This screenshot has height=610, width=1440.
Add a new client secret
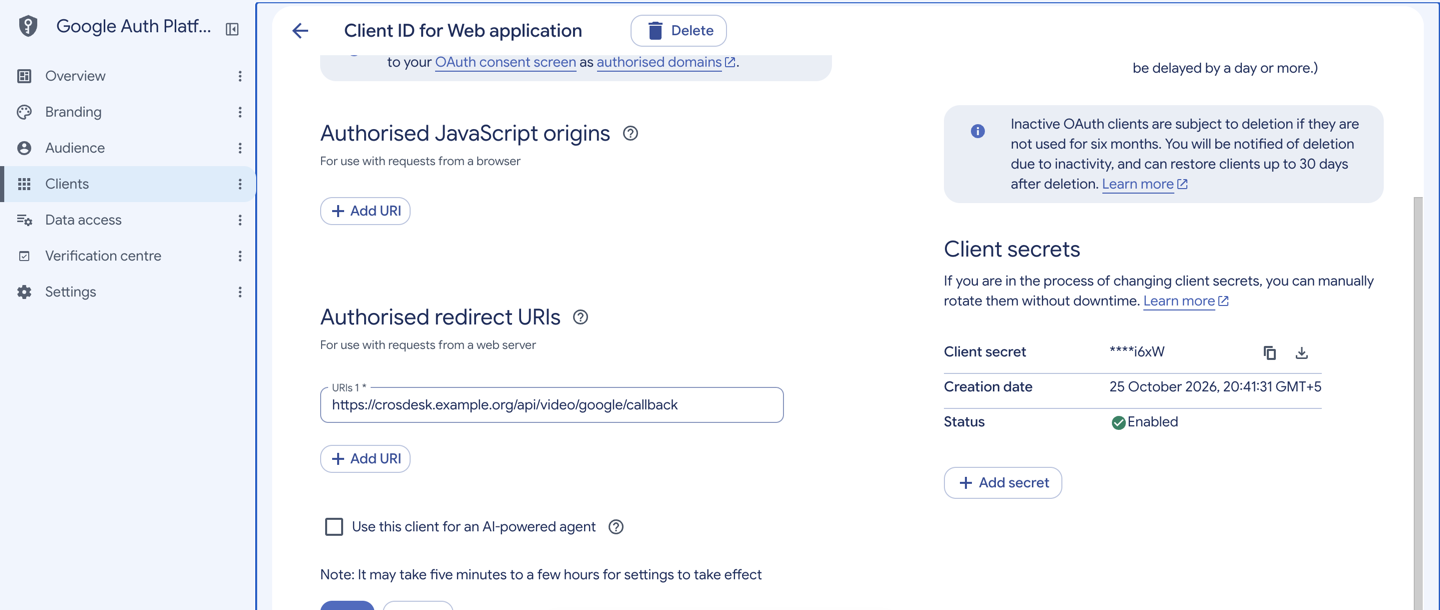[1003, 483]
